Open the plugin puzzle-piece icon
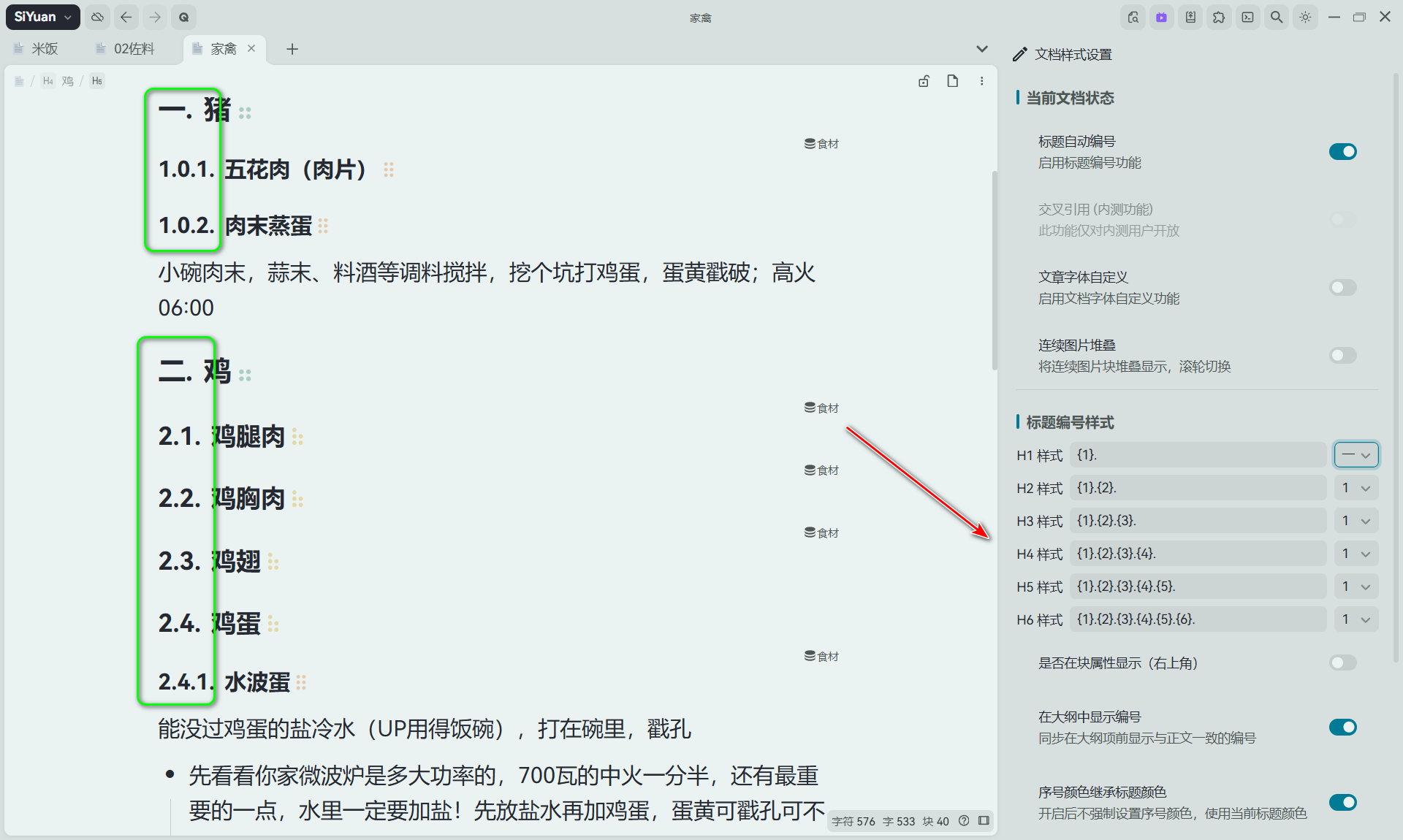This screenshot has height=840, width=1403. (x=1219, y=17)
